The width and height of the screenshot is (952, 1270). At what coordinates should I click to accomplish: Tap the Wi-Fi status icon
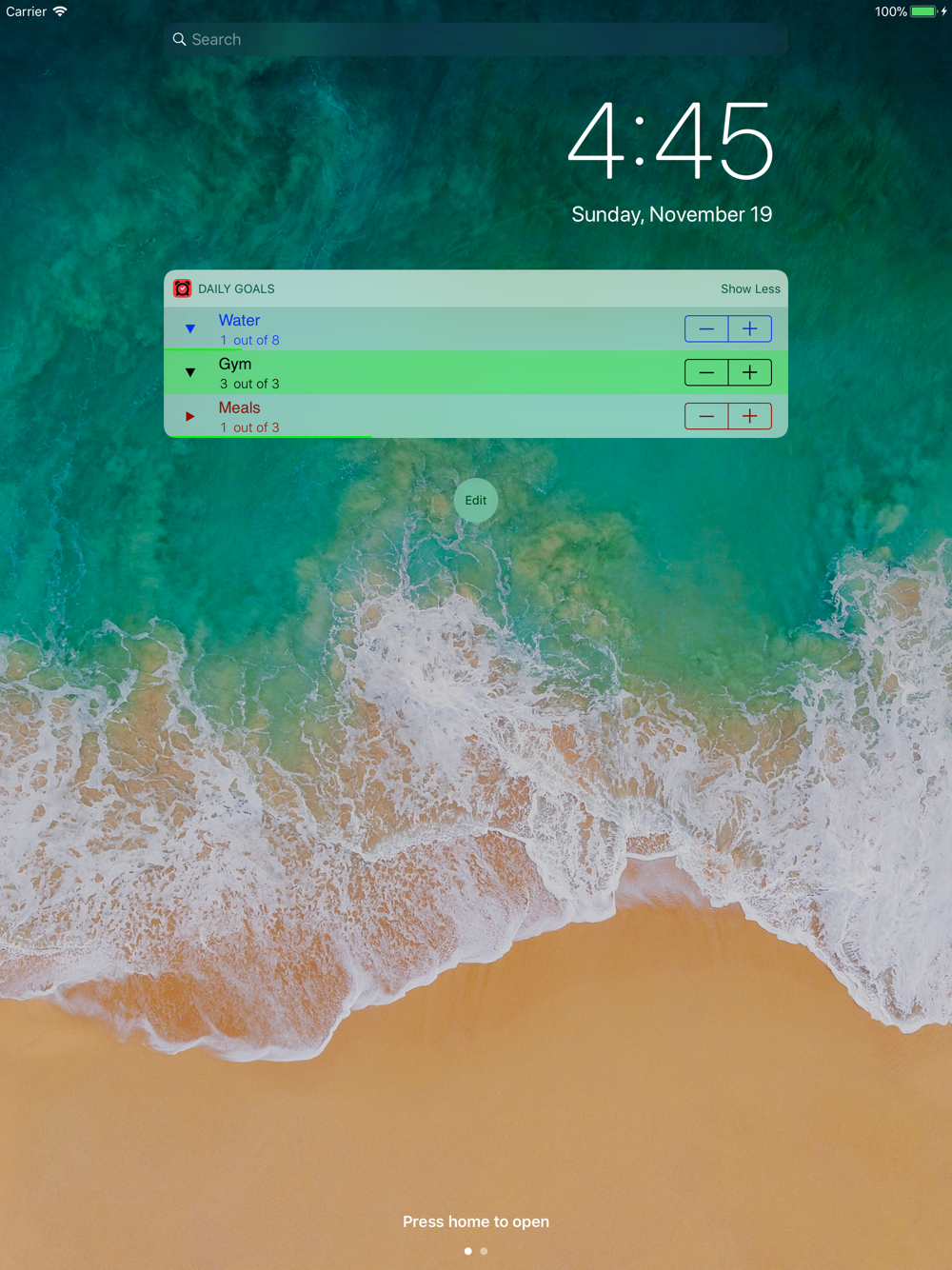(x=60, y=11)
